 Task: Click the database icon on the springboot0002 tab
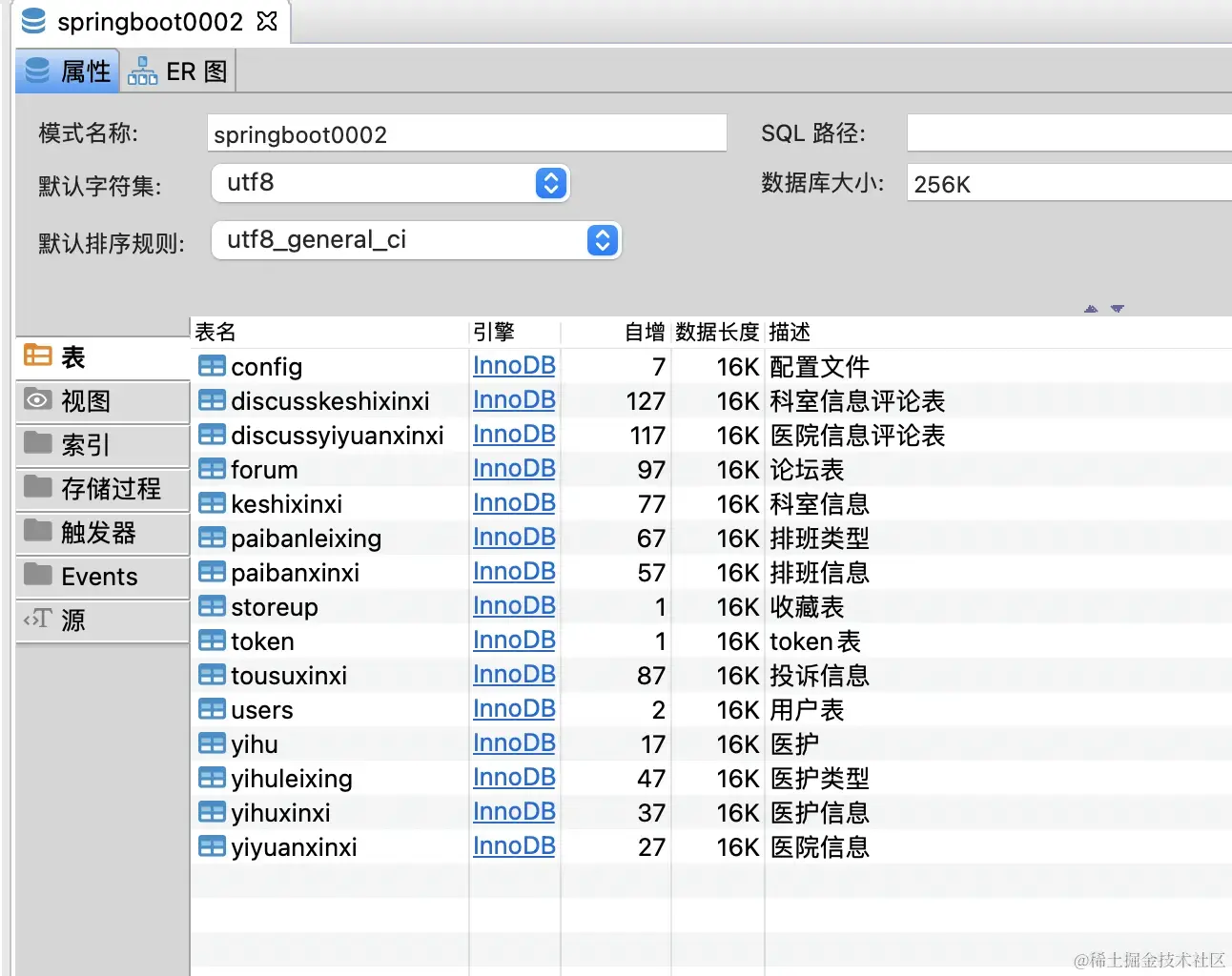32,20
